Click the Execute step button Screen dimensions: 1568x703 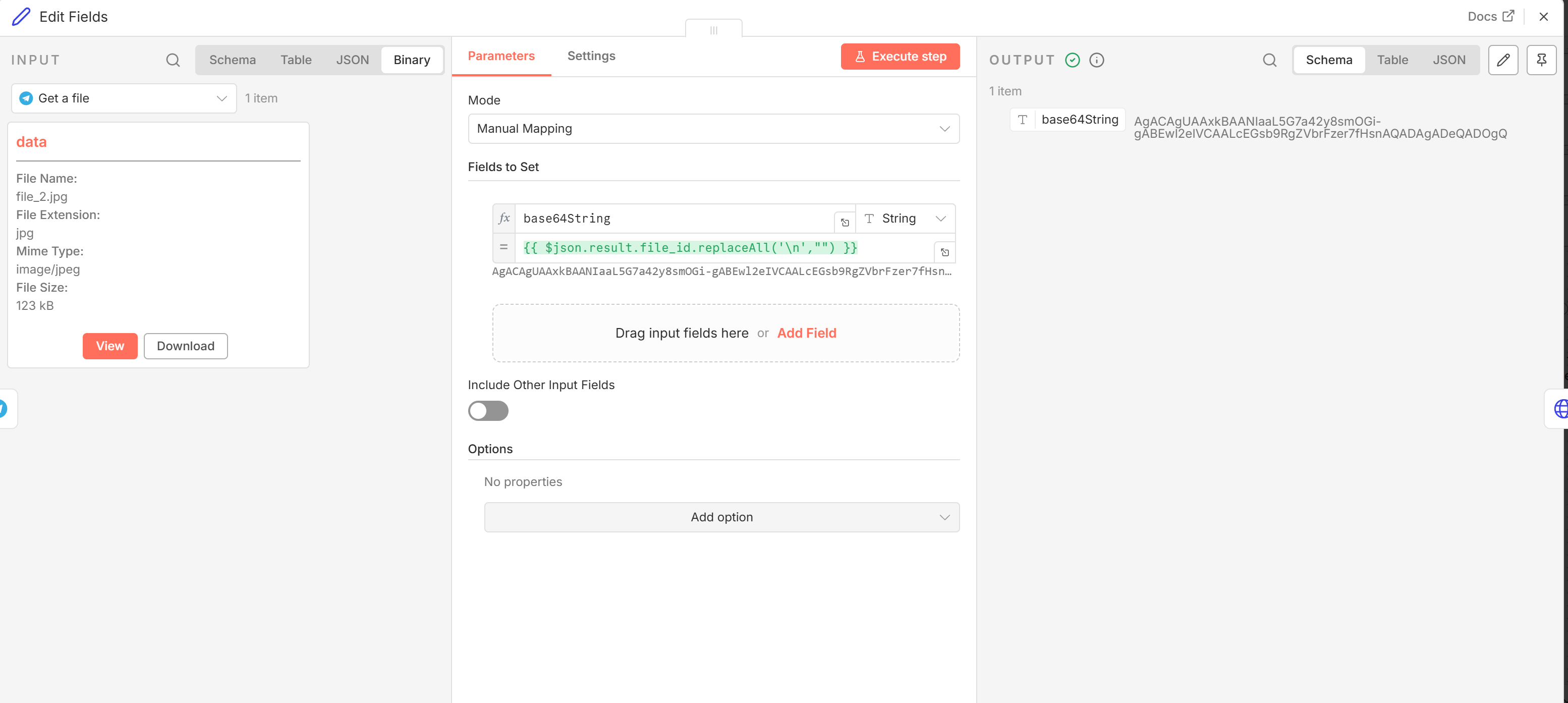[900, 56]
